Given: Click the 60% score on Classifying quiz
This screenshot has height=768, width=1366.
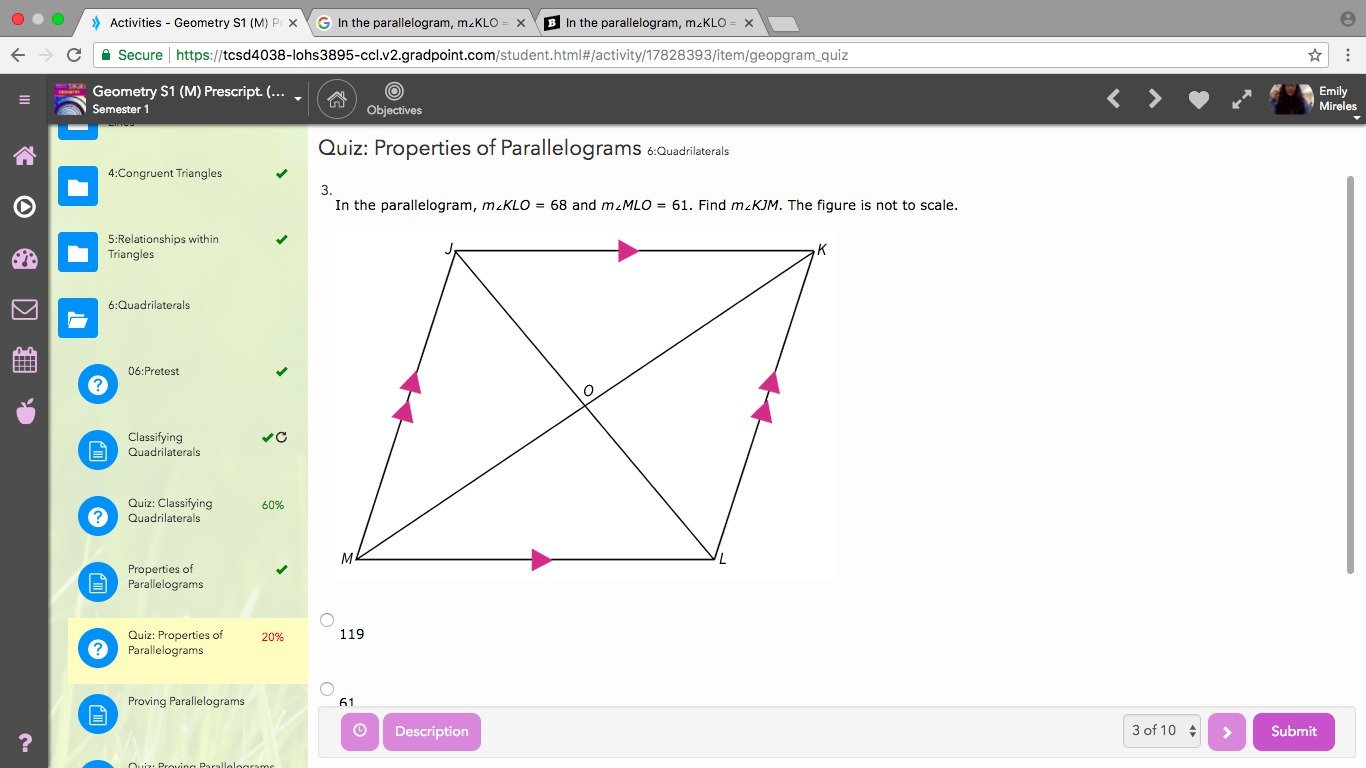Looking at the screenshot, I should click(273, 505).
